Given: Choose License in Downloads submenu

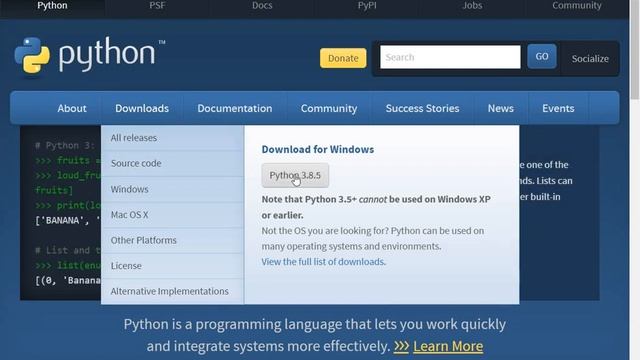Looking at the screenshot, I should pos(173,266).
